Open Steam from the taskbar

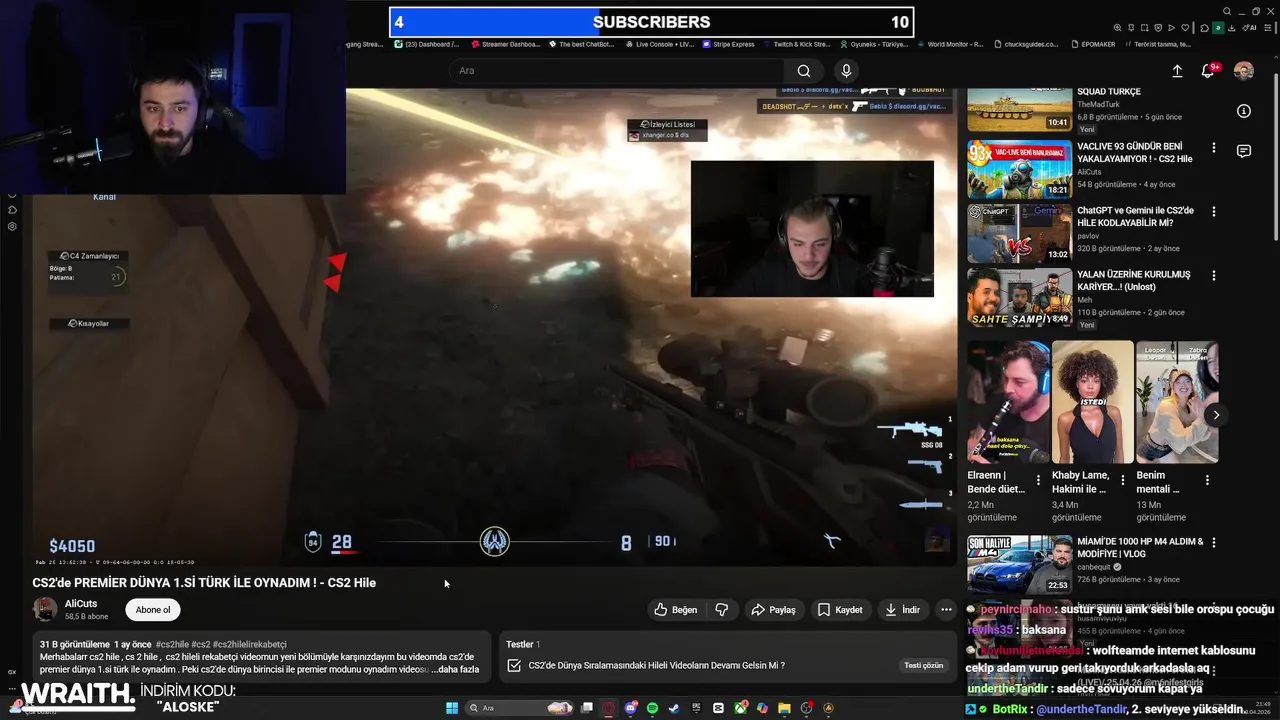pyautogui.click(x=674, y=708)
